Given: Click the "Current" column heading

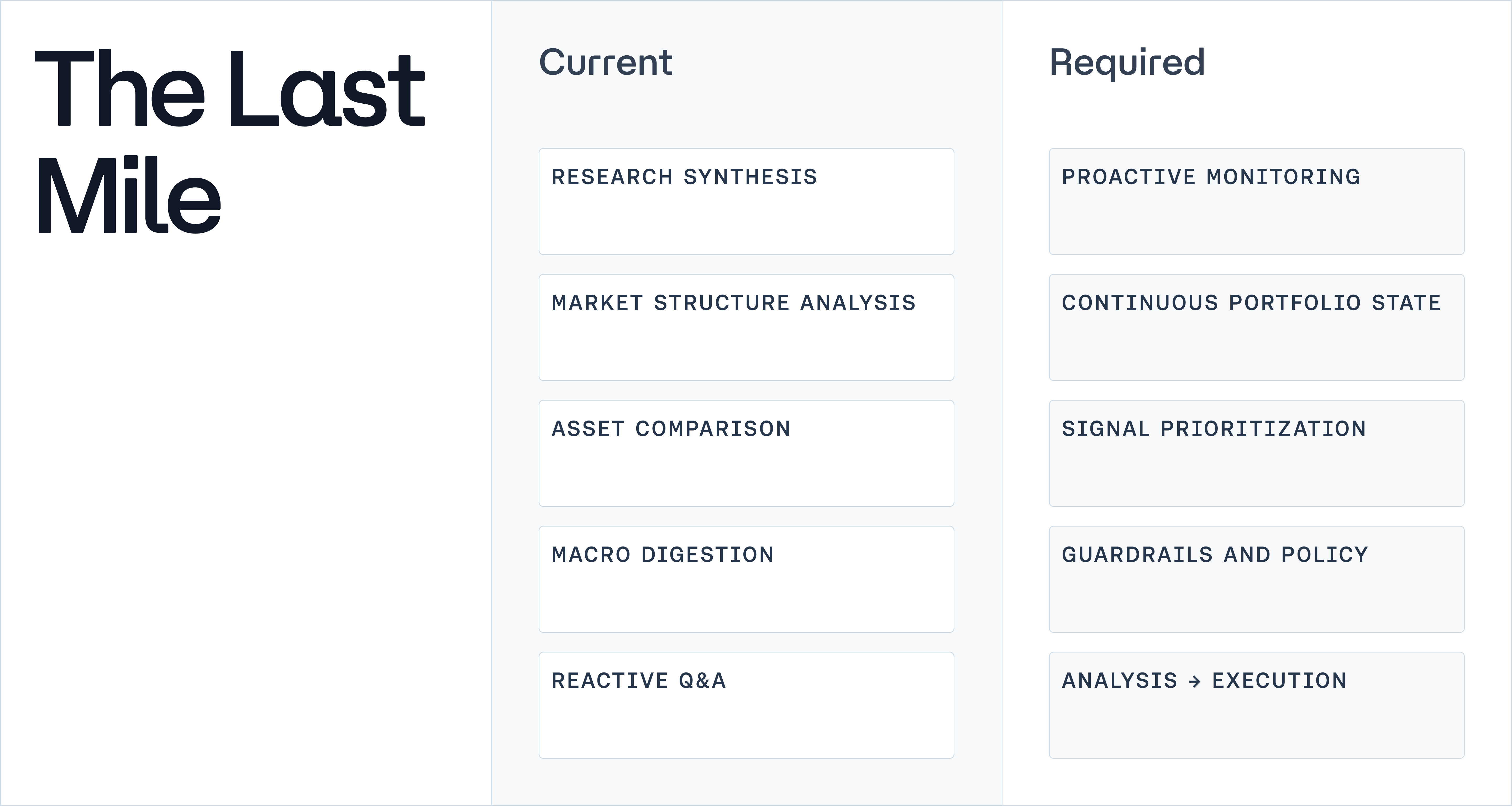Looking at the screenshot, I should click(x=605, y=62).
